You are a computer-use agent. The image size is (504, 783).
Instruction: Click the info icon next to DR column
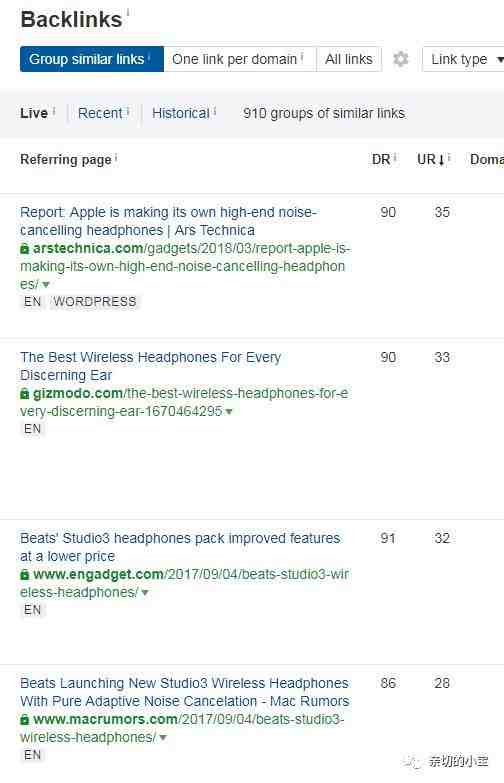[x=395, y=158]
